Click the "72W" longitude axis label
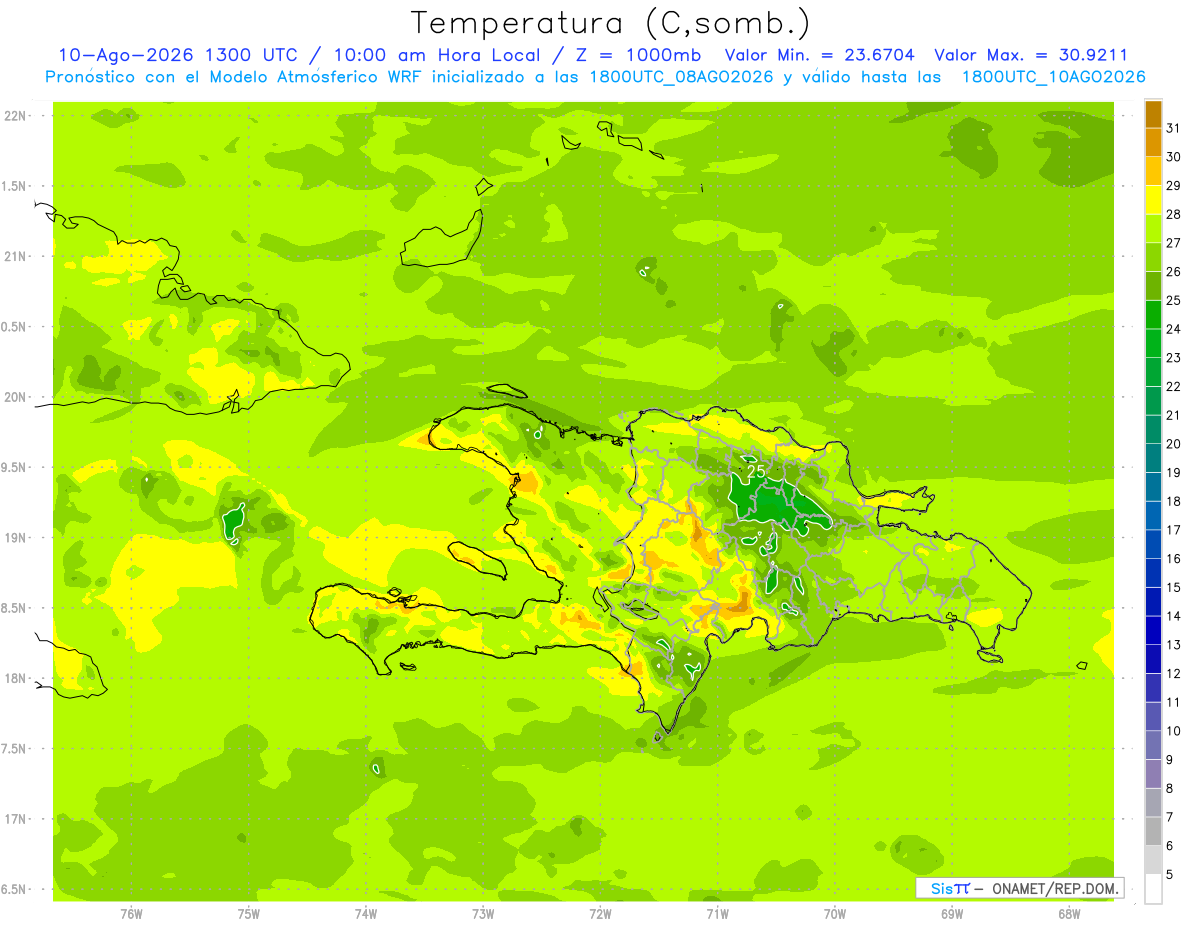This screenshot has height=927, width=1200. [600, 914]
